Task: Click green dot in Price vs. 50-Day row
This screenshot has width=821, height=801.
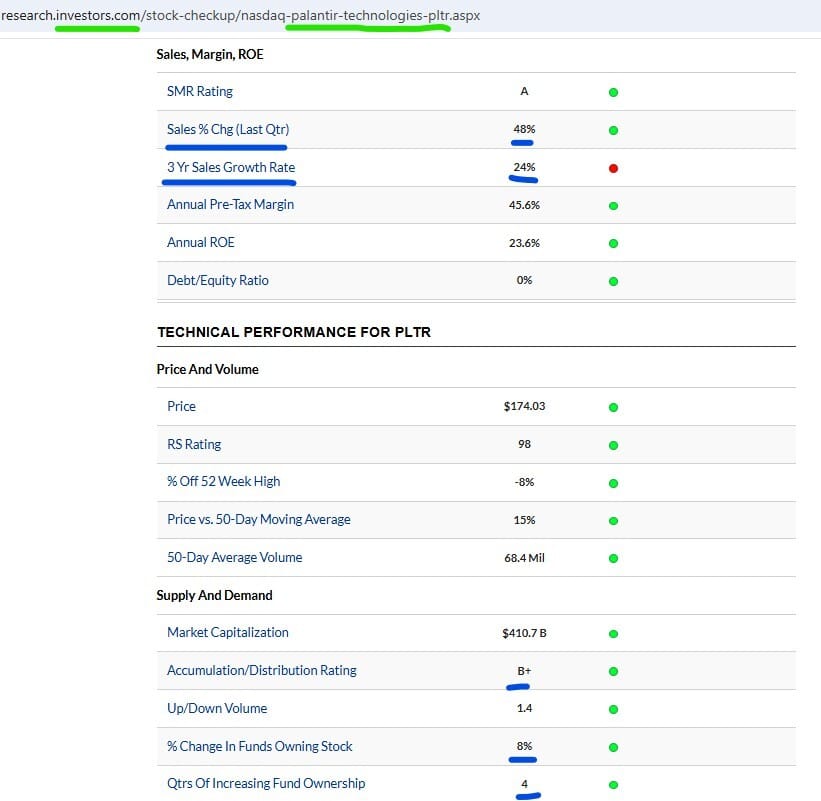Action: coord(613,520)
